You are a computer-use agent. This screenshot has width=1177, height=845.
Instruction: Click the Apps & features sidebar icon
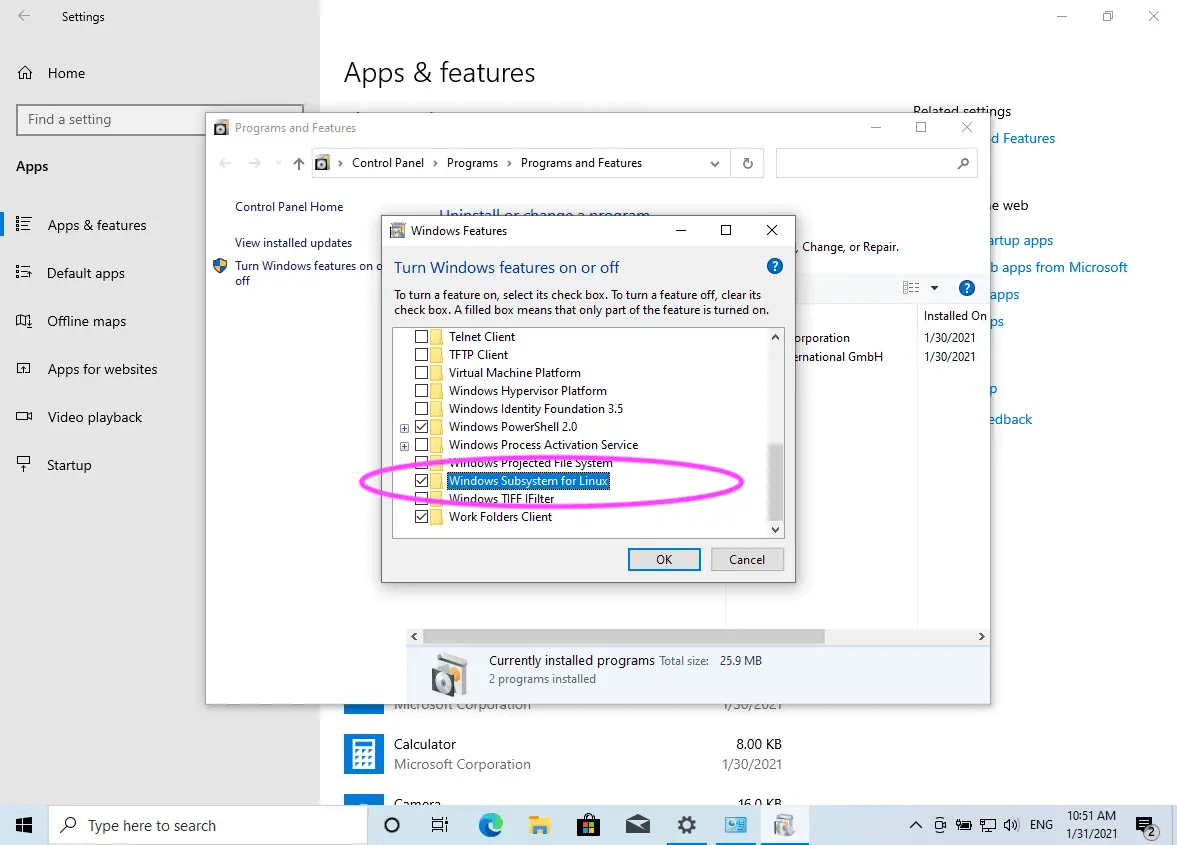pyautogui.click(x=21, y=225)
